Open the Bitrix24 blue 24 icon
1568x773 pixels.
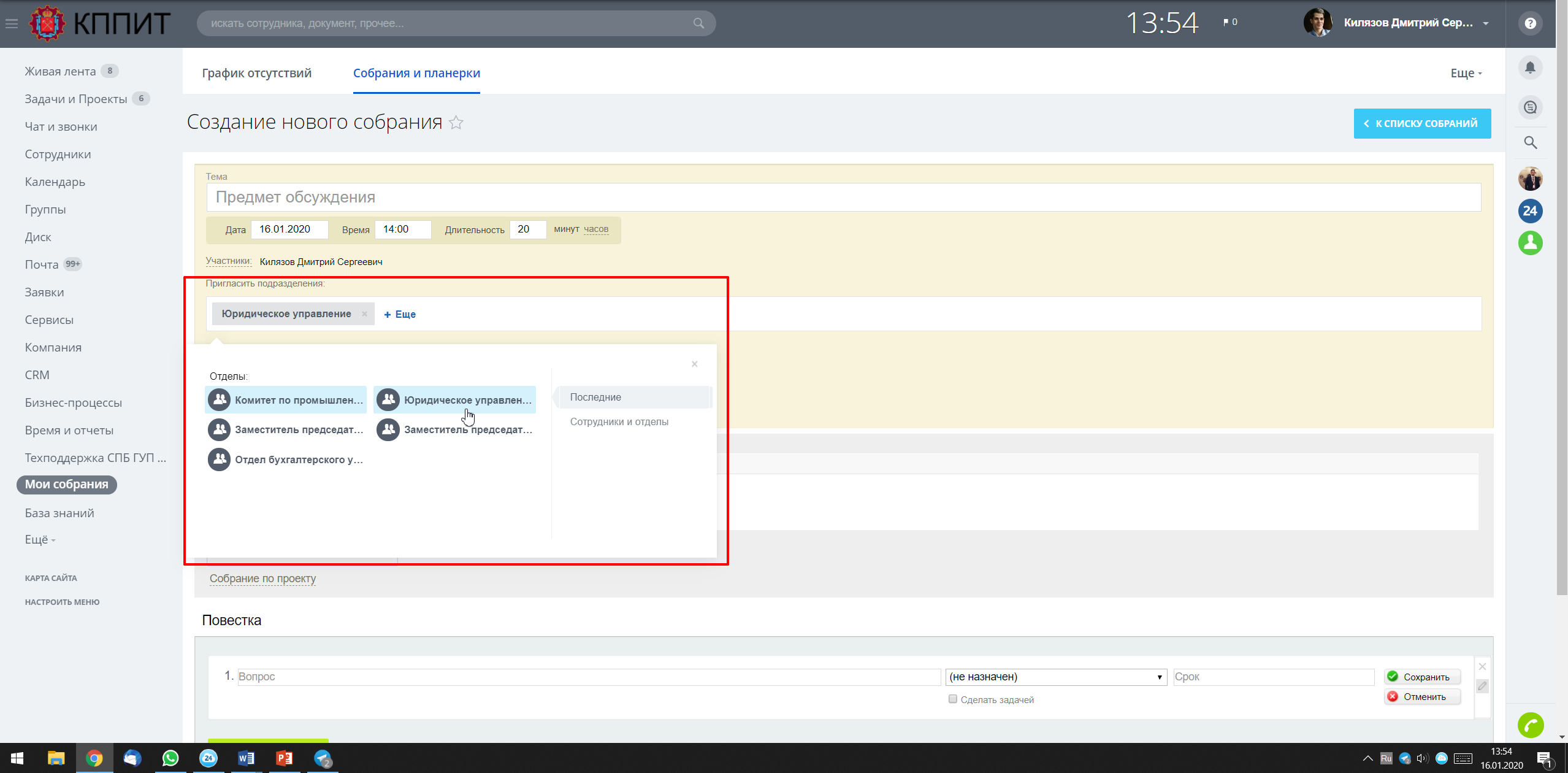point(1530,211)
